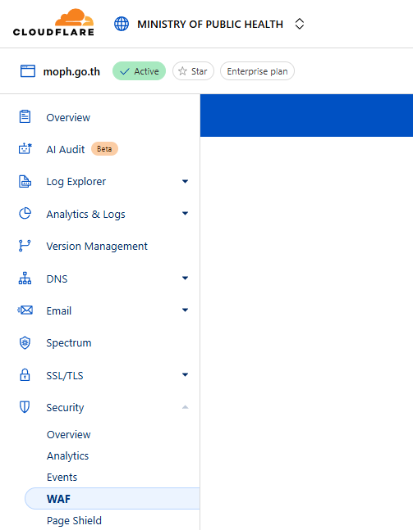Expand the DNS section arrow

[x=185, y=278]
